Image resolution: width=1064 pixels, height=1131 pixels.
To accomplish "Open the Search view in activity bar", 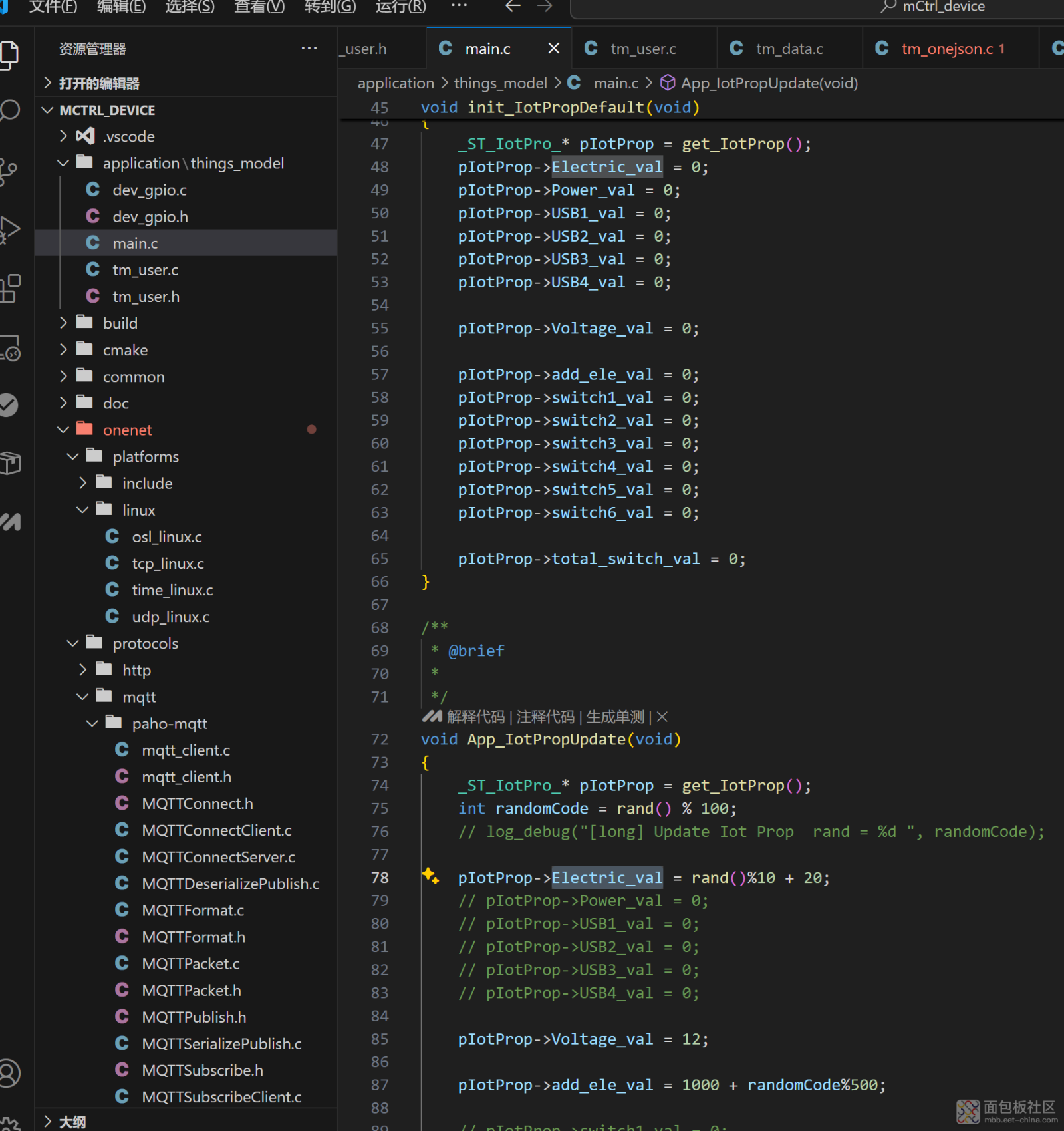I will tap(9, 110).
